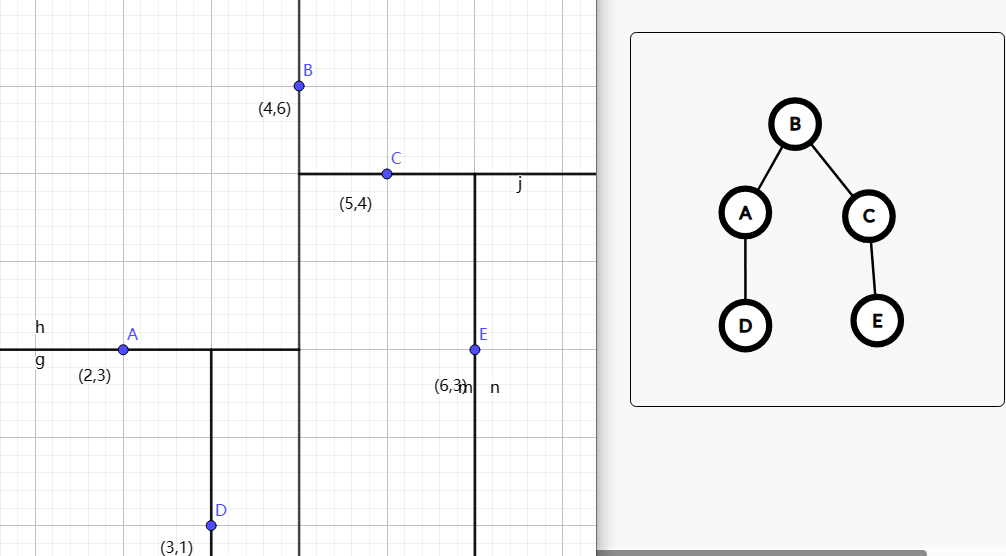This screenshot has height=556, width=1006.
Task: Click the horizontal scrollbar under the tree panel
Action: pyautogui.click(x=762, y=553)
